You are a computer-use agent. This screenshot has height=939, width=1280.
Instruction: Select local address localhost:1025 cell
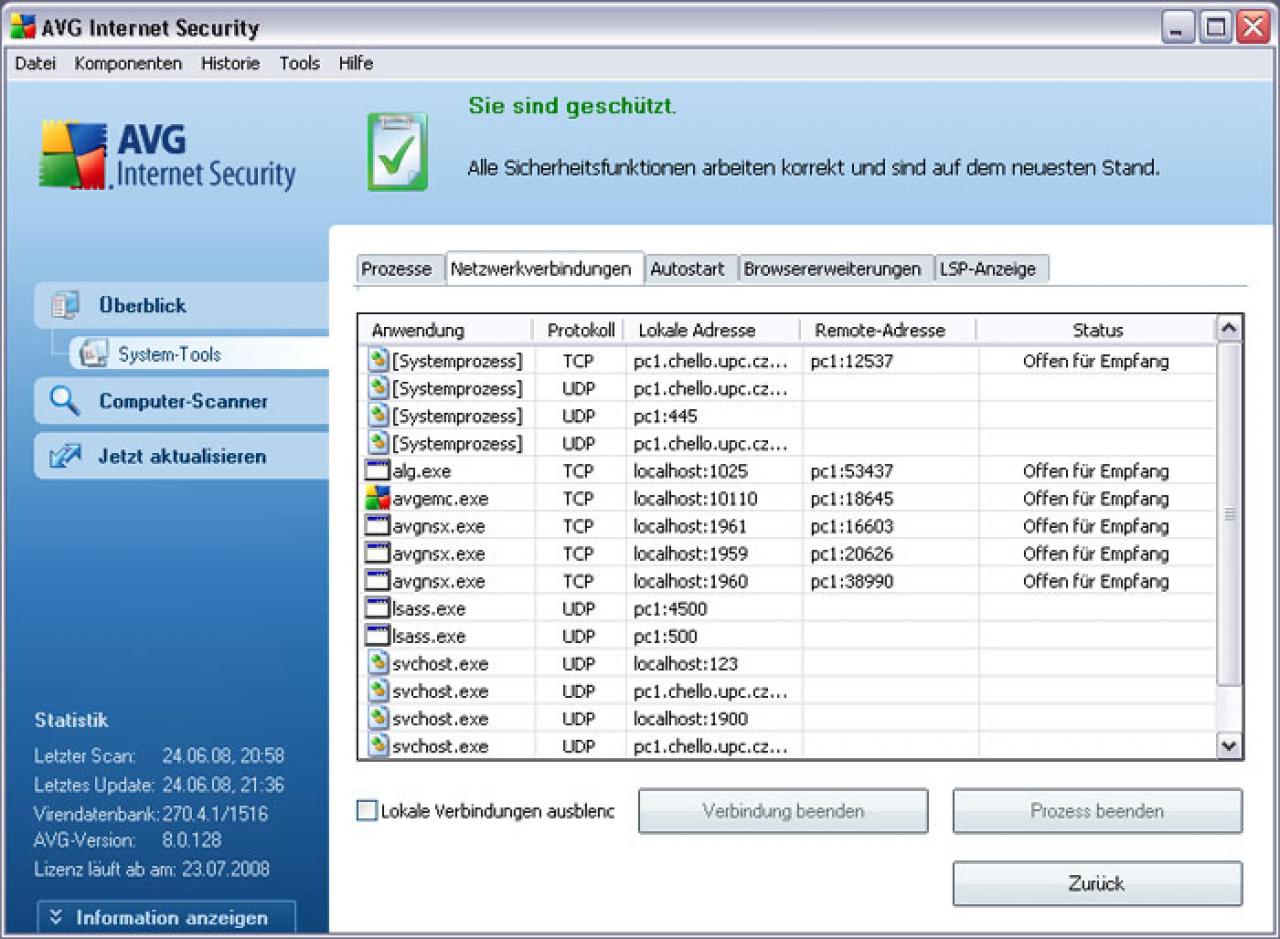713,471
